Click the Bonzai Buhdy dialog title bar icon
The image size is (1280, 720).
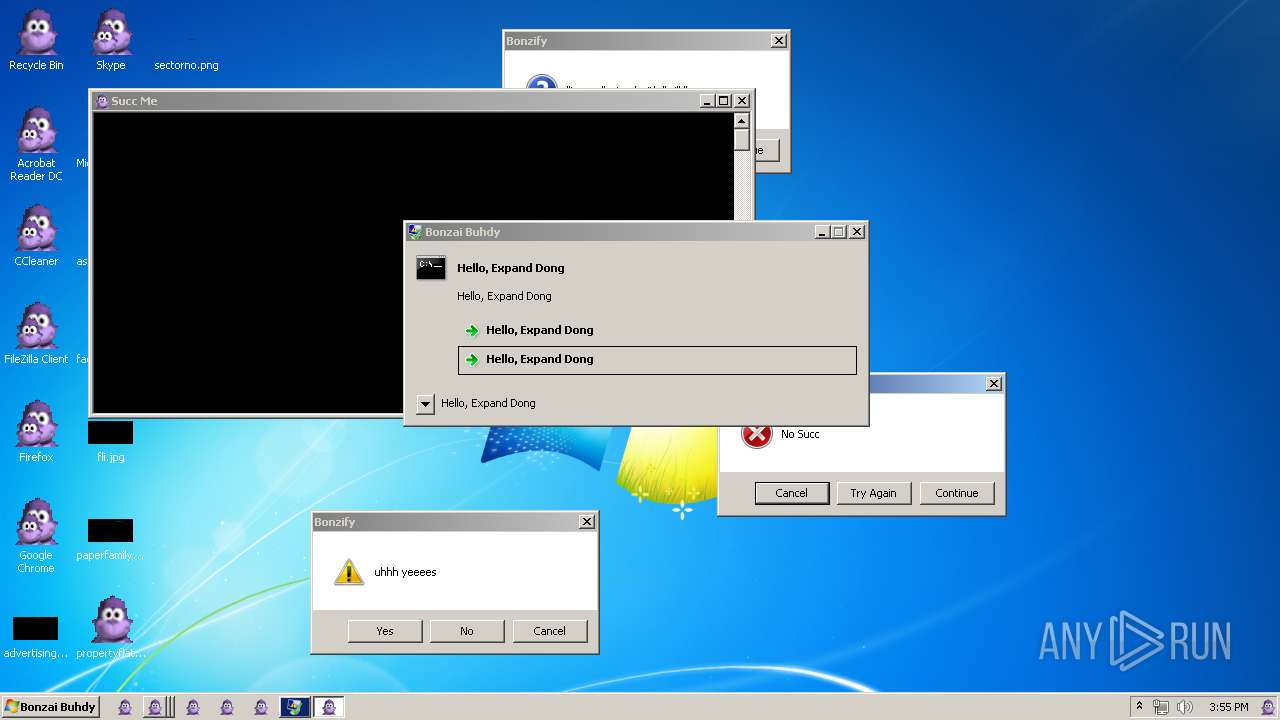point(415,232)
